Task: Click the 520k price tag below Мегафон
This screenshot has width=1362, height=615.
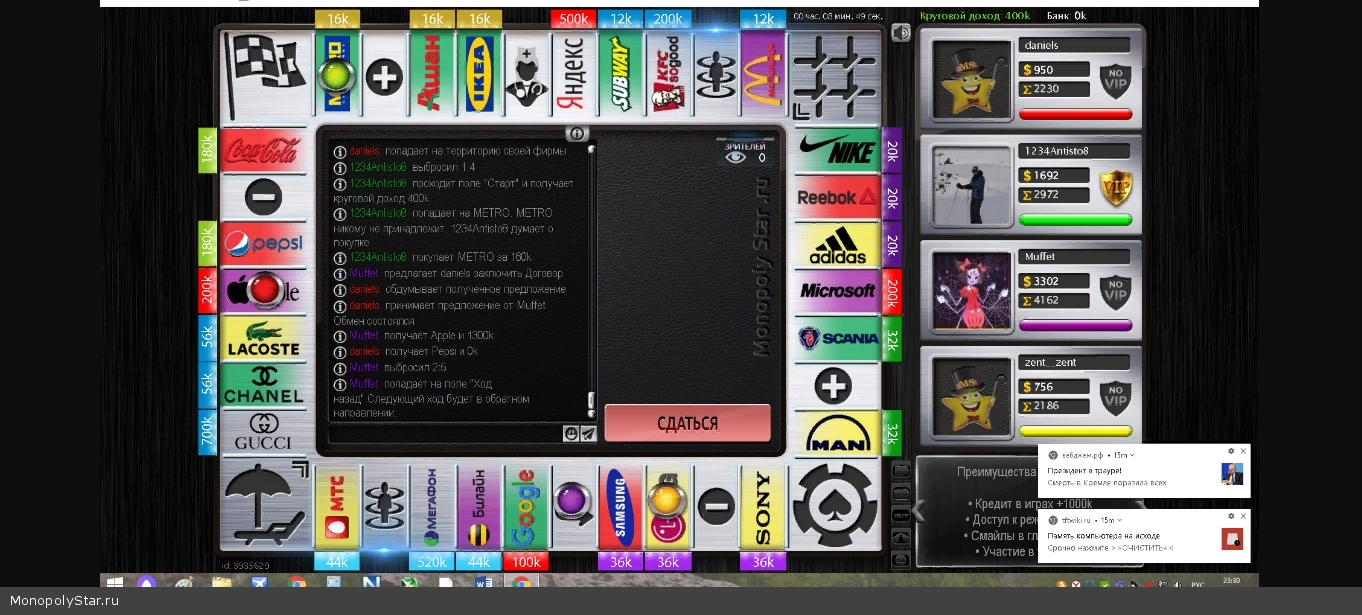Action: point(431,562)
